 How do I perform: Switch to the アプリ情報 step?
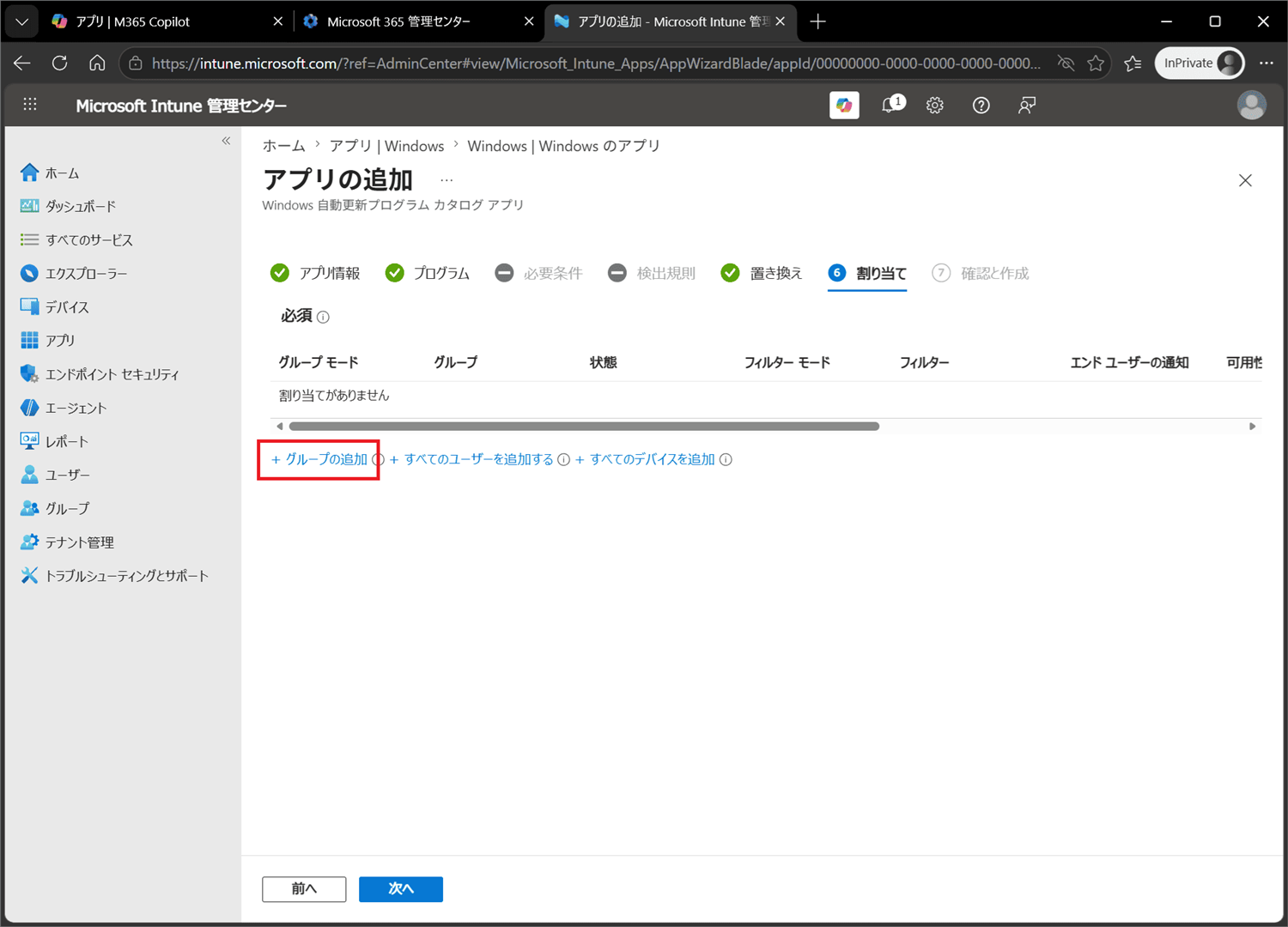[315, 273]
